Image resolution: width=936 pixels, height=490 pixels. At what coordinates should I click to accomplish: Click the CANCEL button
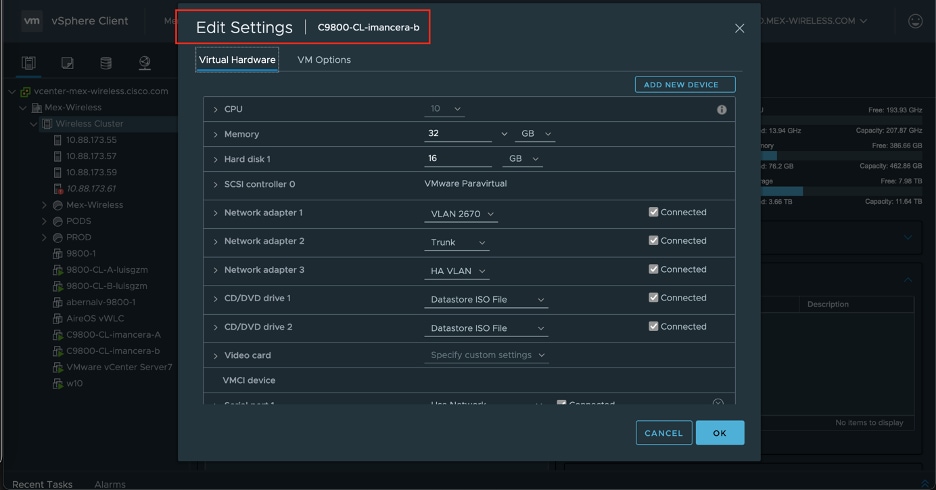point(664,433)
